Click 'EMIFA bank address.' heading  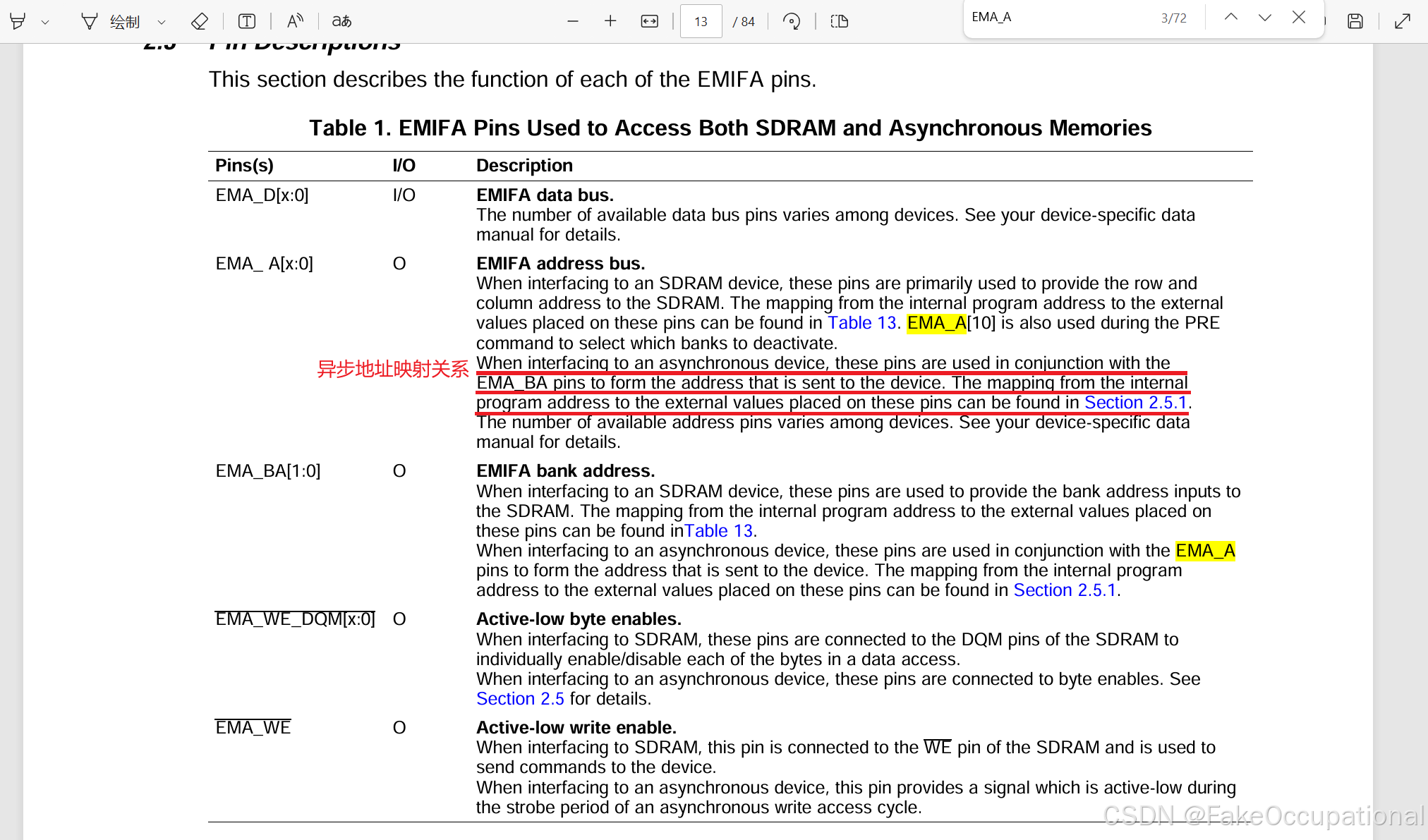click(x=565, y=471)
